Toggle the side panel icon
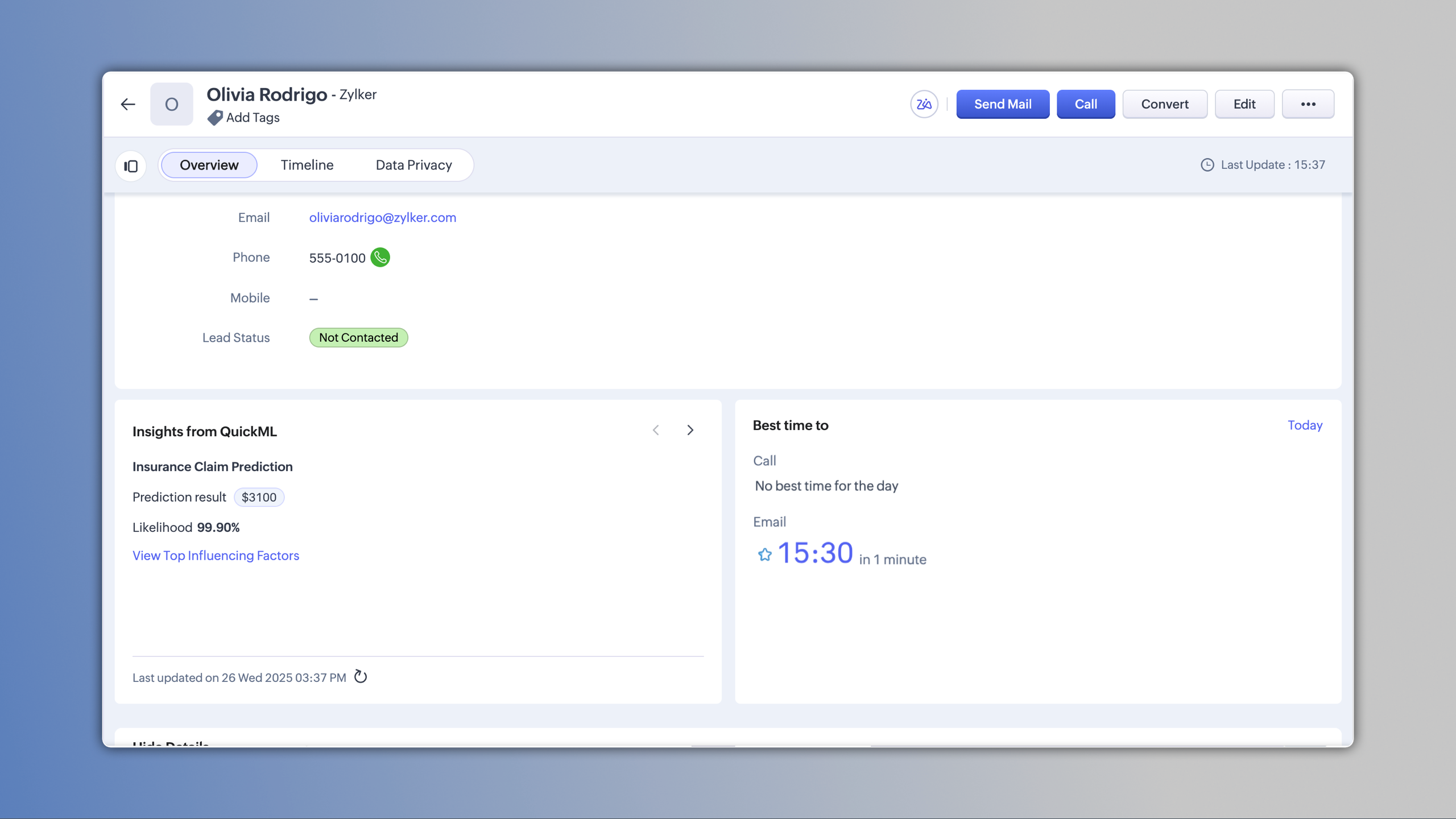1456x819 pixels. click(x=131, y=166)
